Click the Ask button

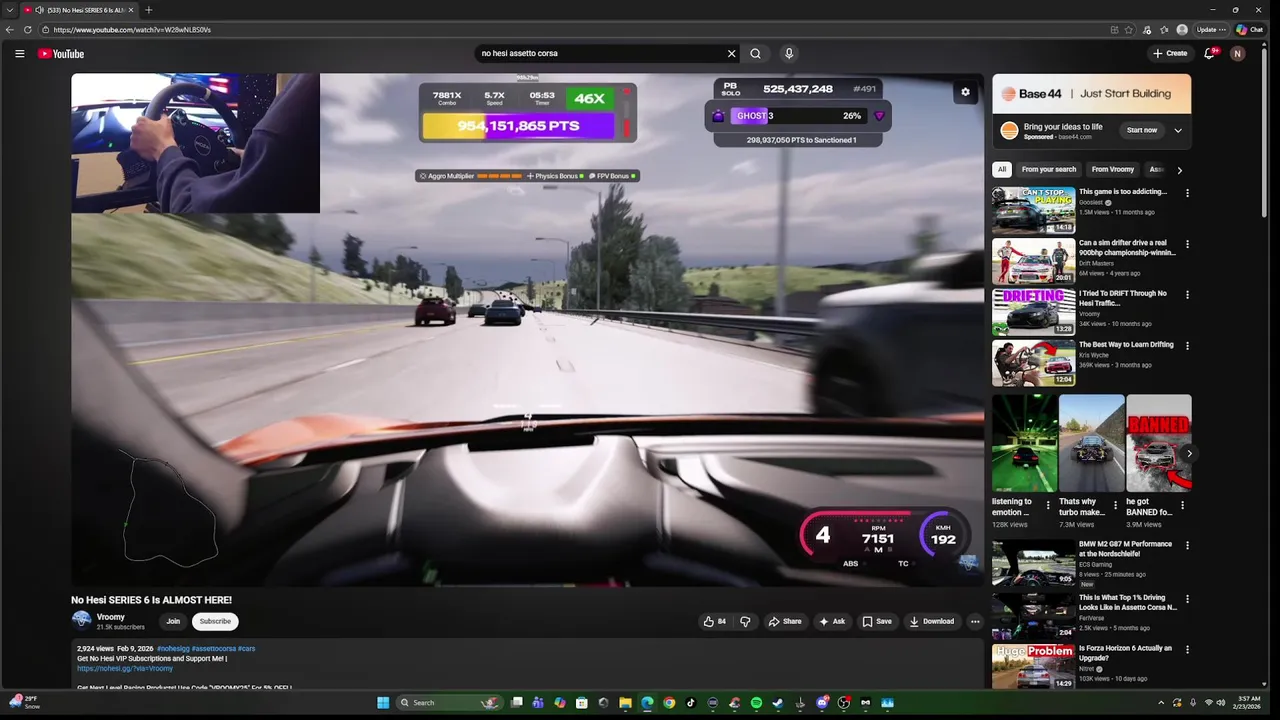(832, 621)
